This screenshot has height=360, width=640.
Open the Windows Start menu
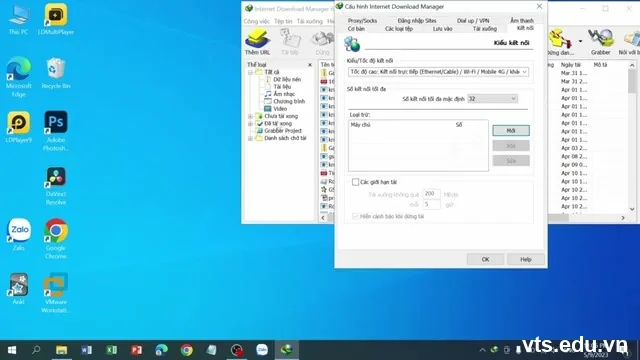12,350
